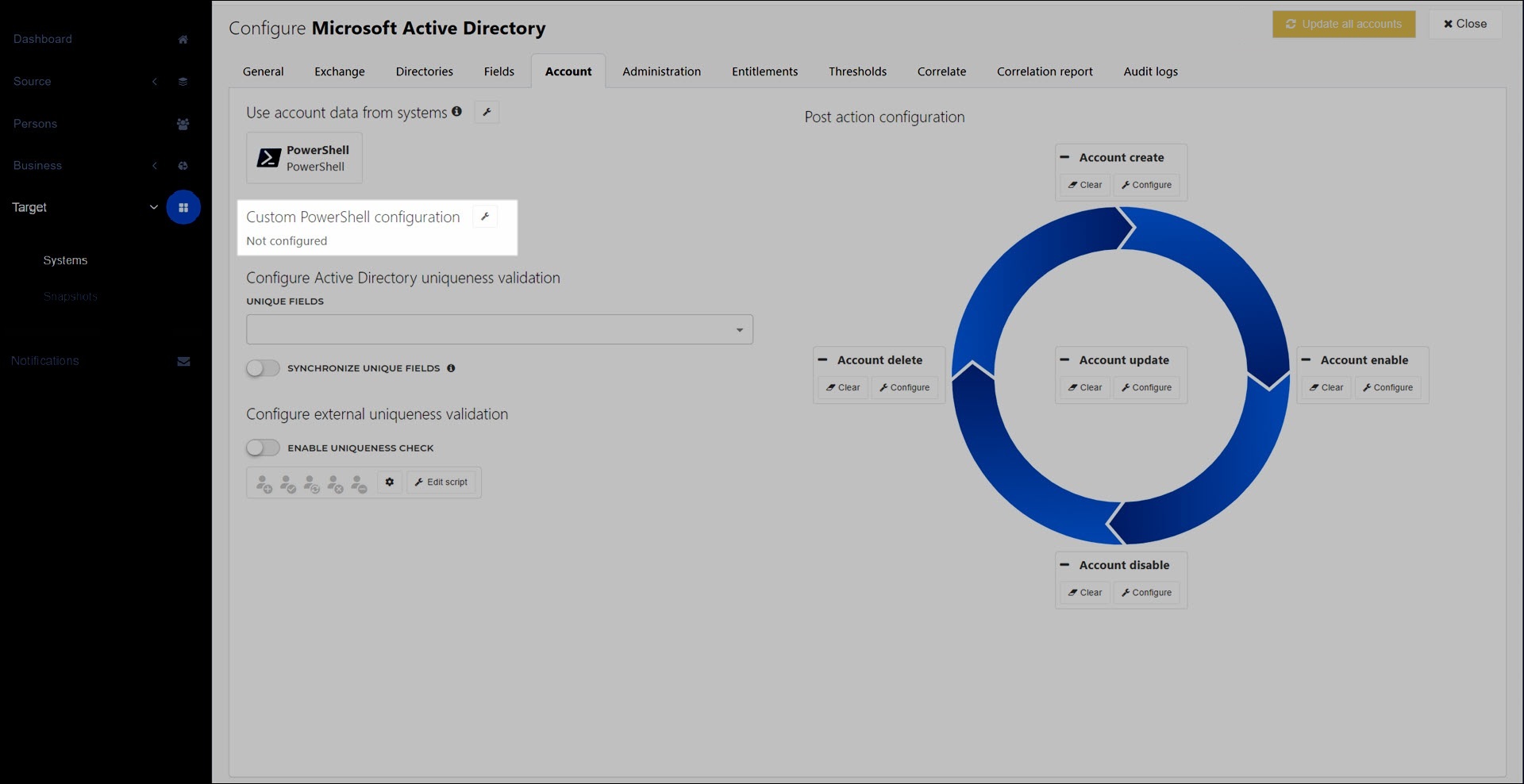This screenshot has height=784, width=1524.
Task: Configure the Account enable post action
Action: 1387,387
